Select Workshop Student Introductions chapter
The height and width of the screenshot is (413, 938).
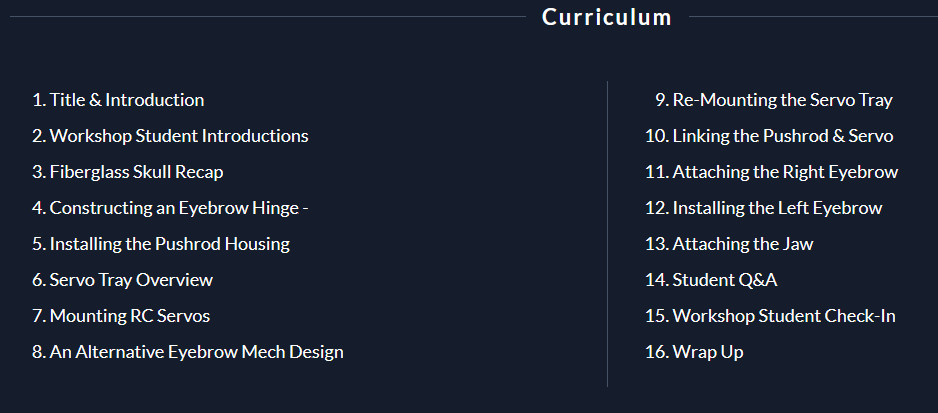pyautogui.click(x=170, y=136)
